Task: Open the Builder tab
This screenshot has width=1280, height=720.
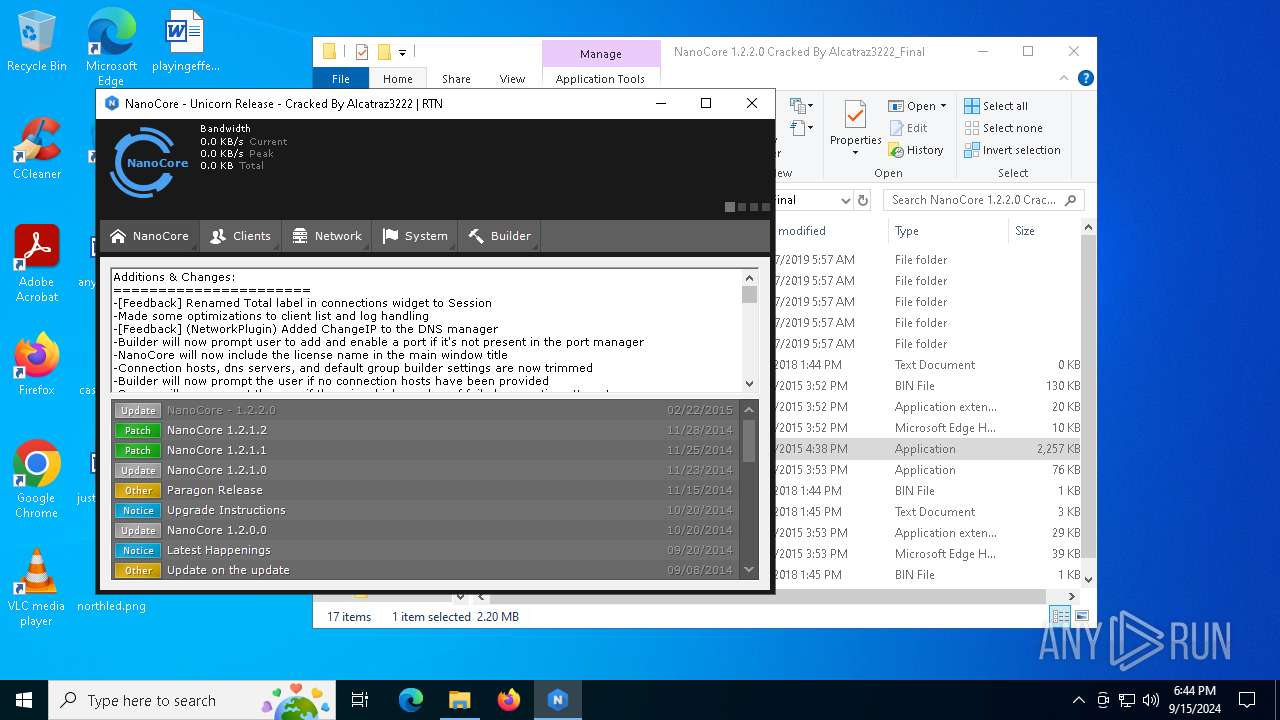Action: pos(499,236)
